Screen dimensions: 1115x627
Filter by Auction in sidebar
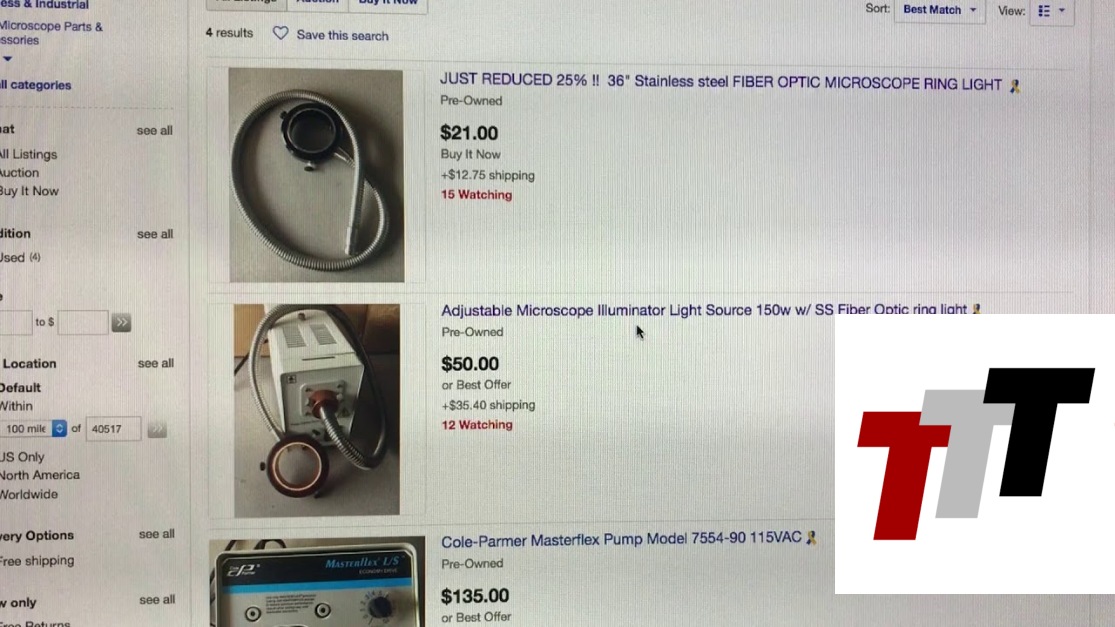tap(20, 173)
